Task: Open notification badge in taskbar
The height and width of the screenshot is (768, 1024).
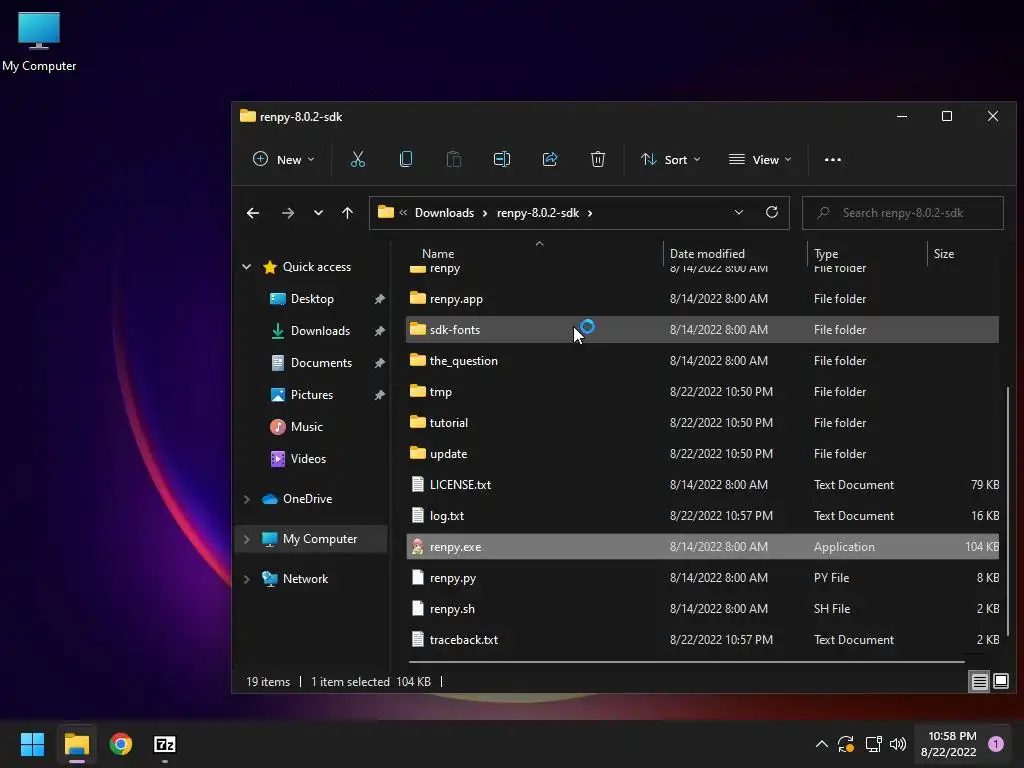Action: click(x=996, y=744)
